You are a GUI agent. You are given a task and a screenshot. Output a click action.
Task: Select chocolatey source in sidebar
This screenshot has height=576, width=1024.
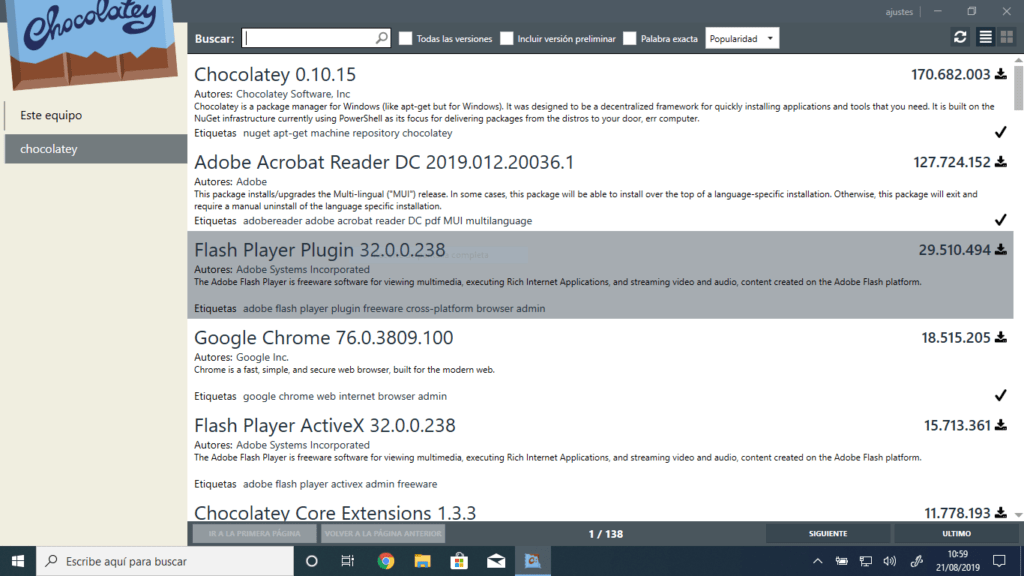point(95,149)
